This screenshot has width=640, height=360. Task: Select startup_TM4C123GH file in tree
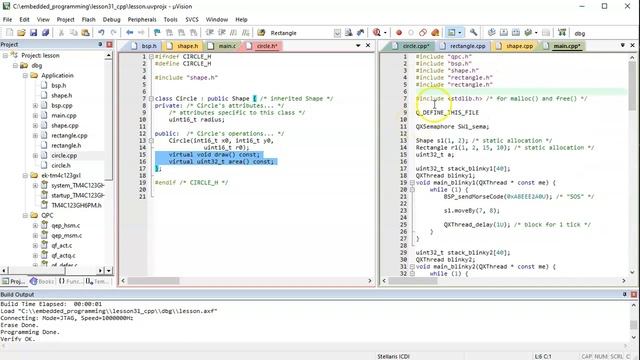78,196
